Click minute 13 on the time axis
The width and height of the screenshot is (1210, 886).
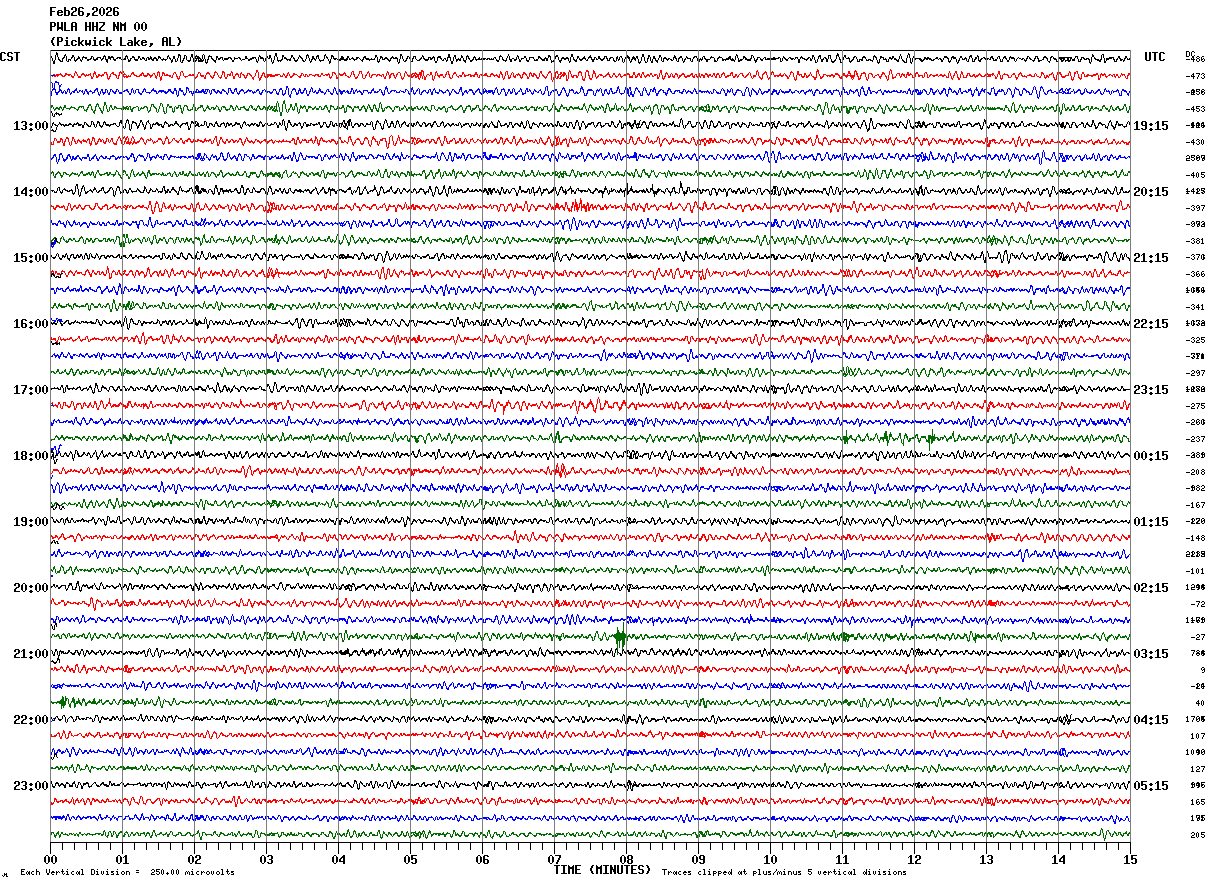point(986,859)
